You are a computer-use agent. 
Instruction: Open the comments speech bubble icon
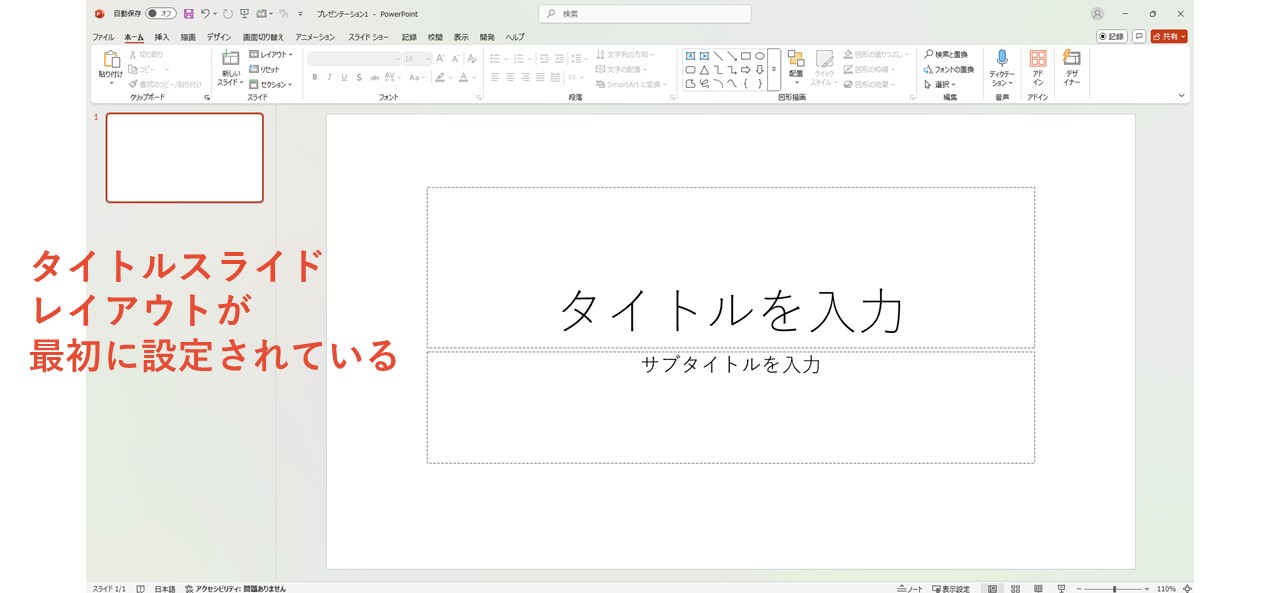1139,36
